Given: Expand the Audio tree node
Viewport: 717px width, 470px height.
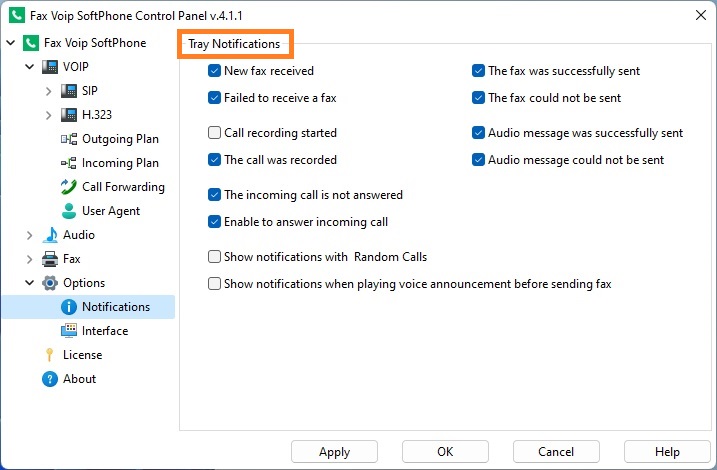Looking at the screenshot, I should coord(30,235).
